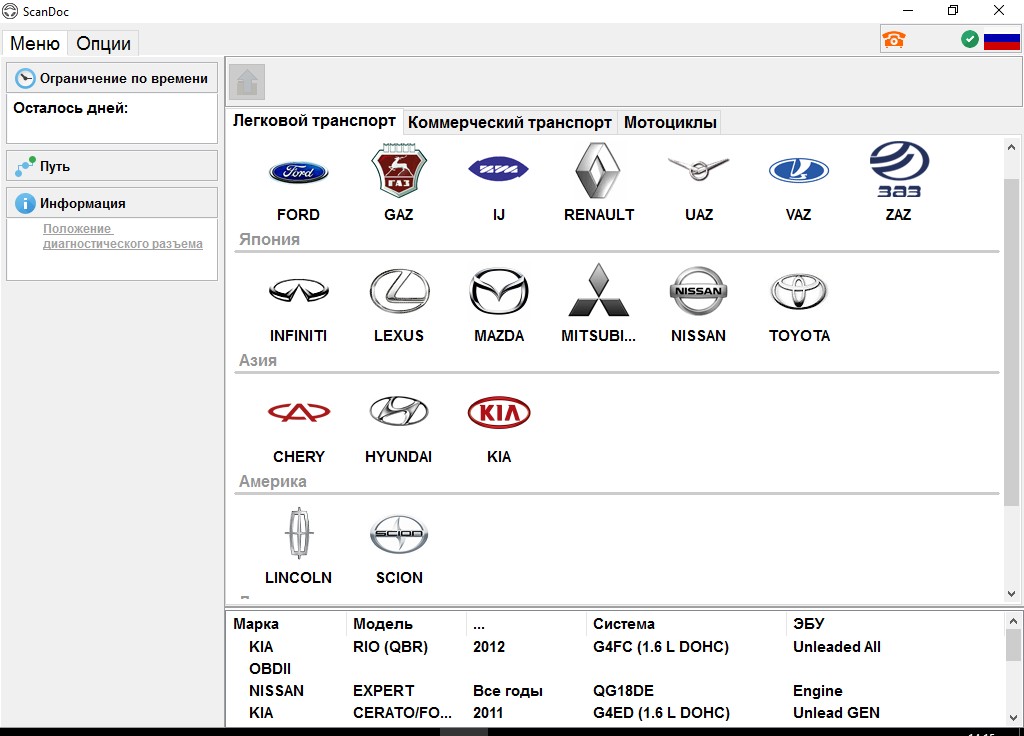Choose the GAZ vehicle brand

[398, 170]
